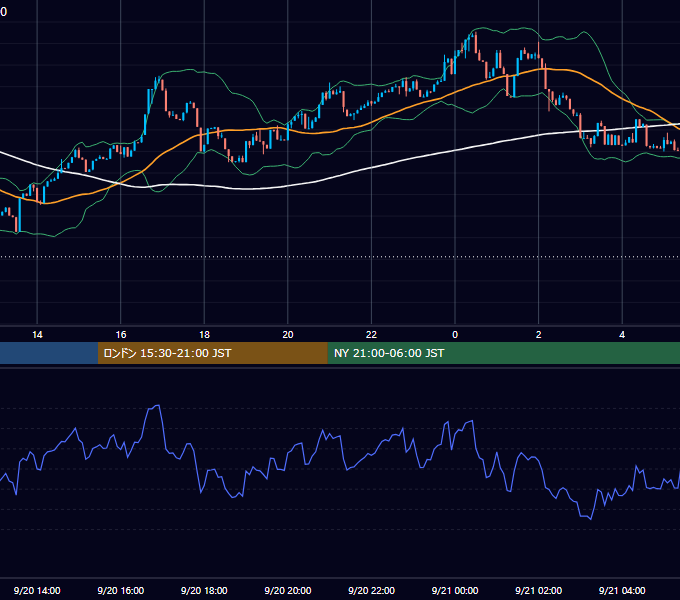Select the 16 hour axis label
Viewport: 680px width, 600px height.
[x=121, y=335]
